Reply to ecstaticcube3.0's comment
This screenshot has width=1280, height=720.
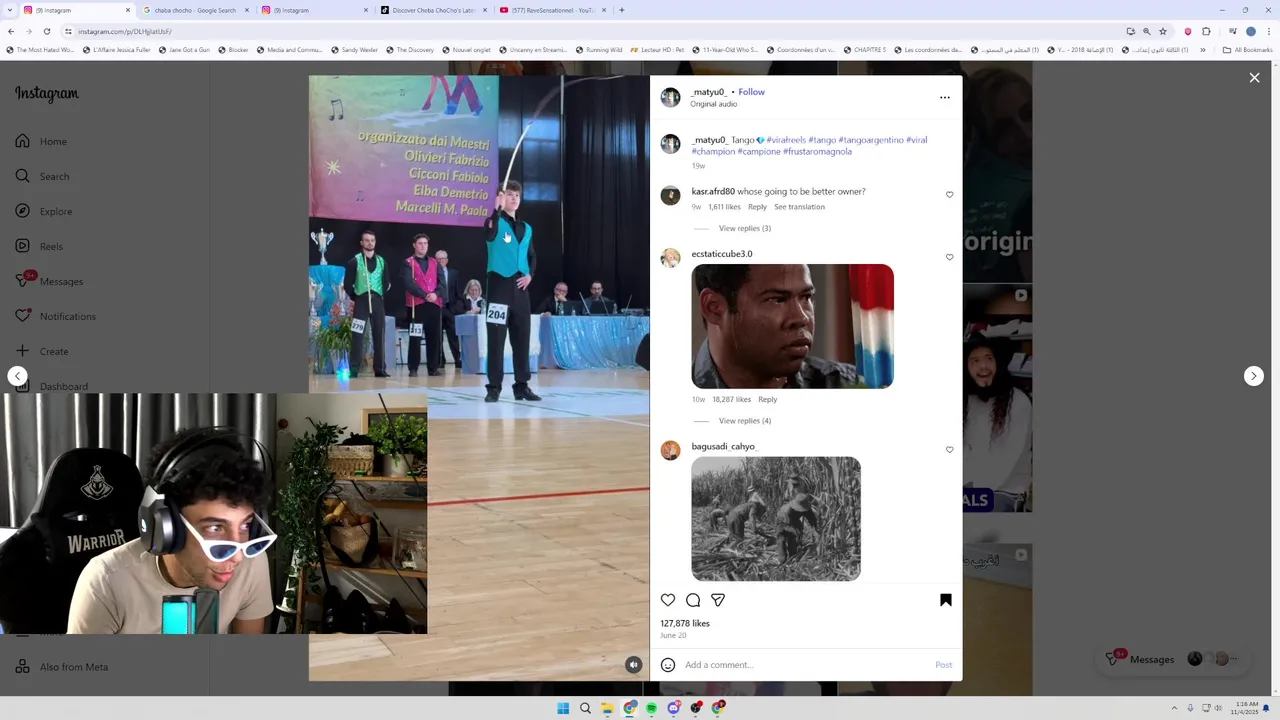pos(767,399)
